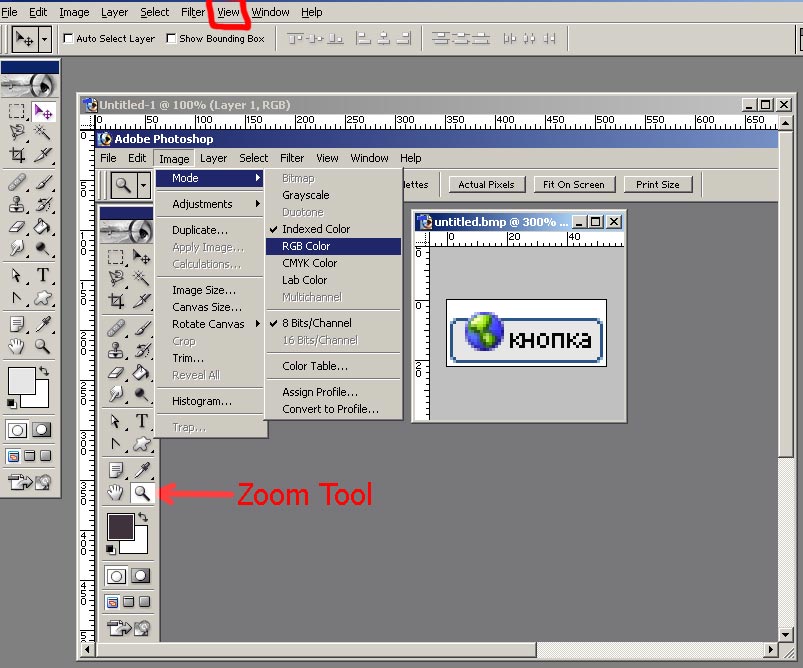803x668 pixels.
Task: Click the Fit On Screen button
Action: (x=574, y=184)
